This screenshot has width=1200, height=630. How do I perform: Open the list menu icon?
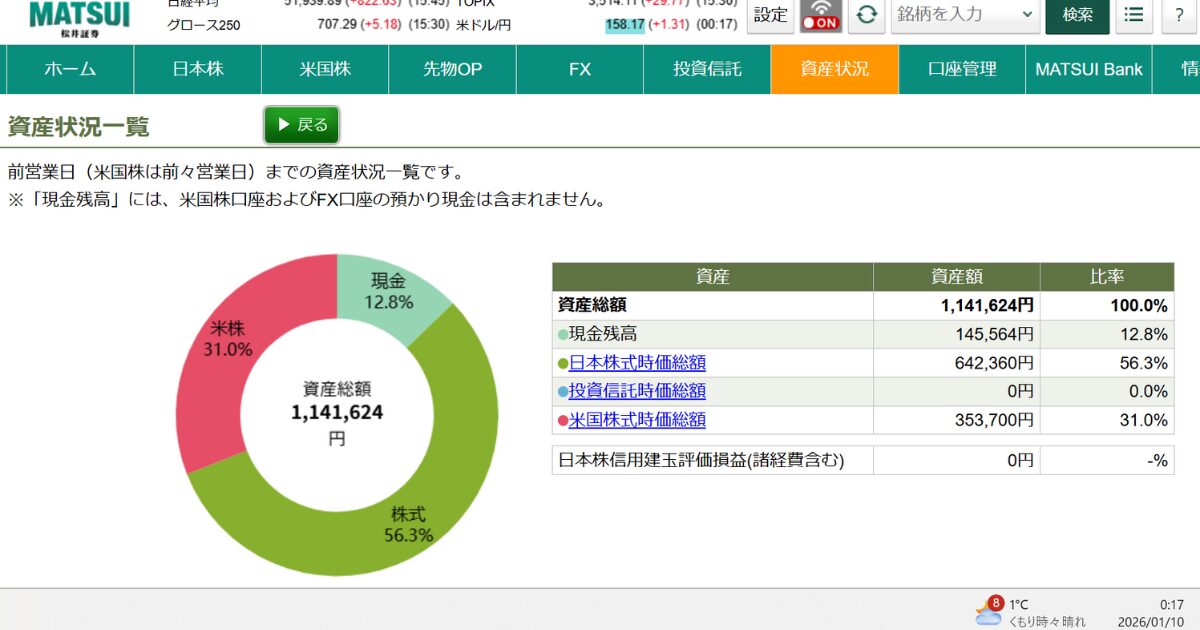1133,15
